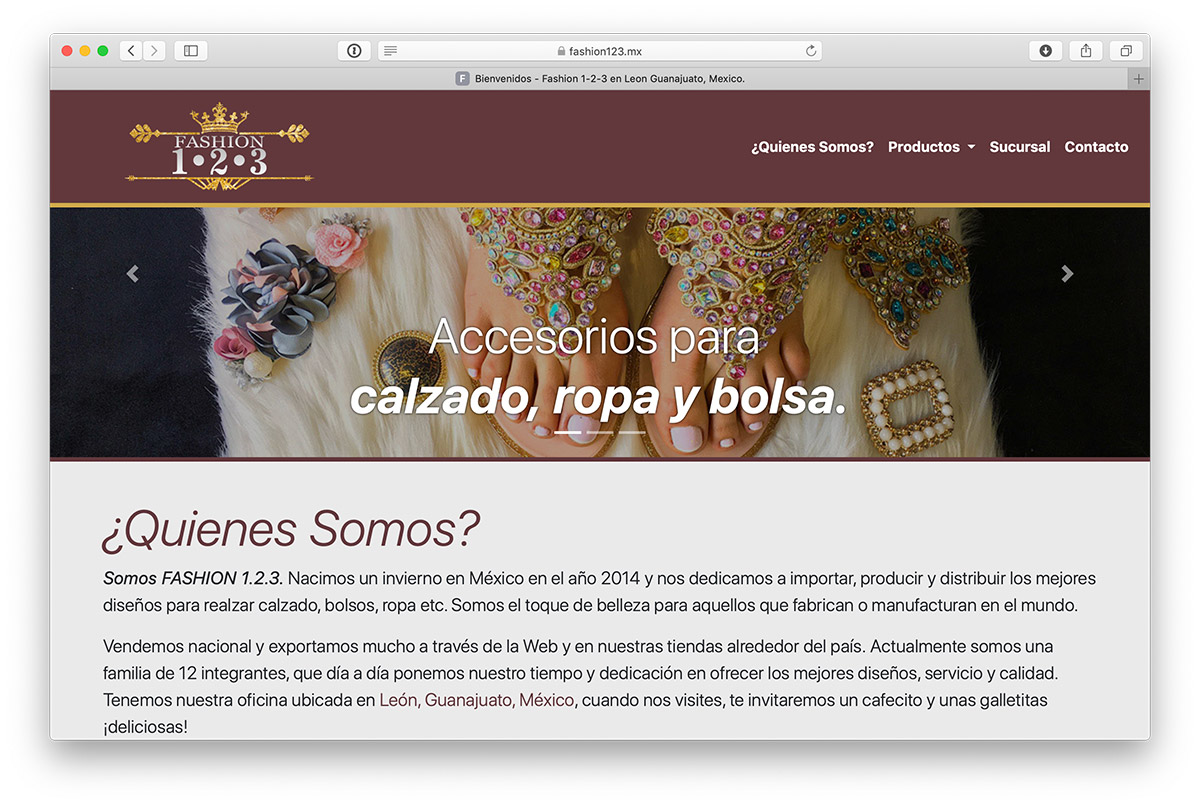
Task: Go back with Safari's back arrow
Action: [131, 51]
